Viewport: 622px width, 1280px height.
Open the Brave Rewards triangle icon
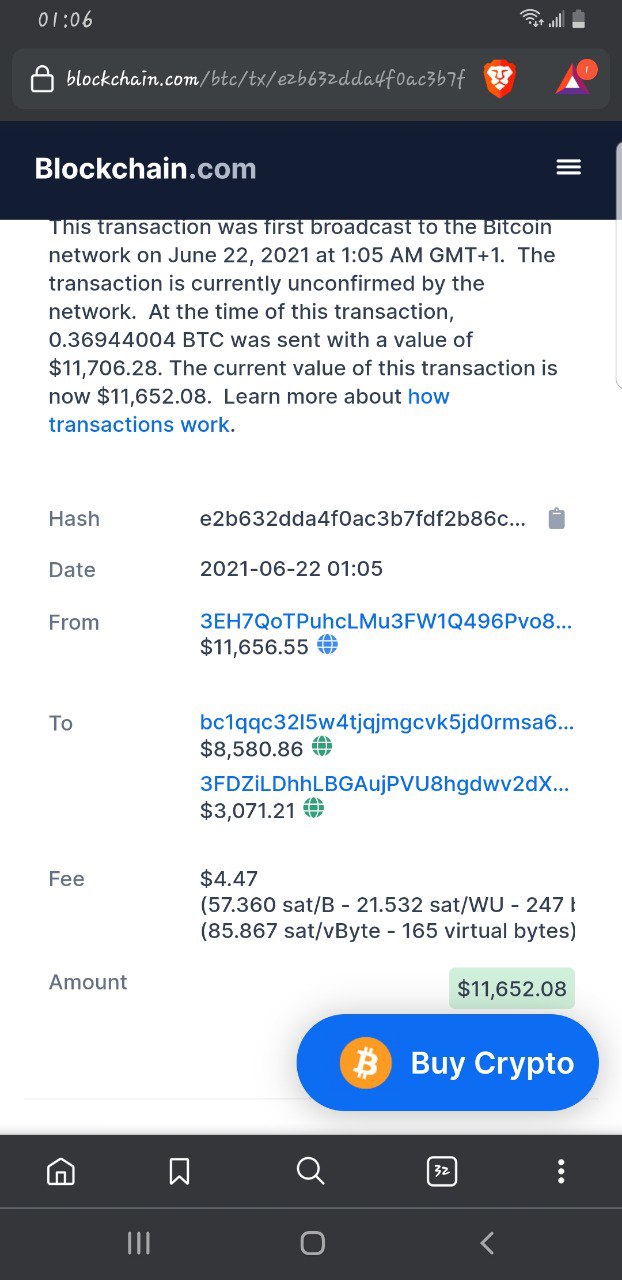575,77
